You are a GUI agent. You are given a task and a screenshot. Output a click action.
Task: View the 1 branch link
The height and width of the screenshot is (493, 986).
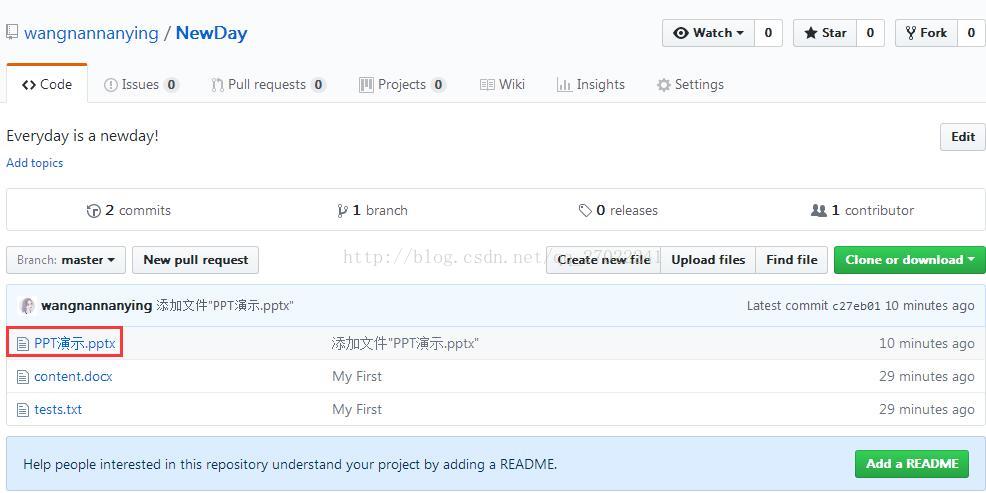[372, 211]
